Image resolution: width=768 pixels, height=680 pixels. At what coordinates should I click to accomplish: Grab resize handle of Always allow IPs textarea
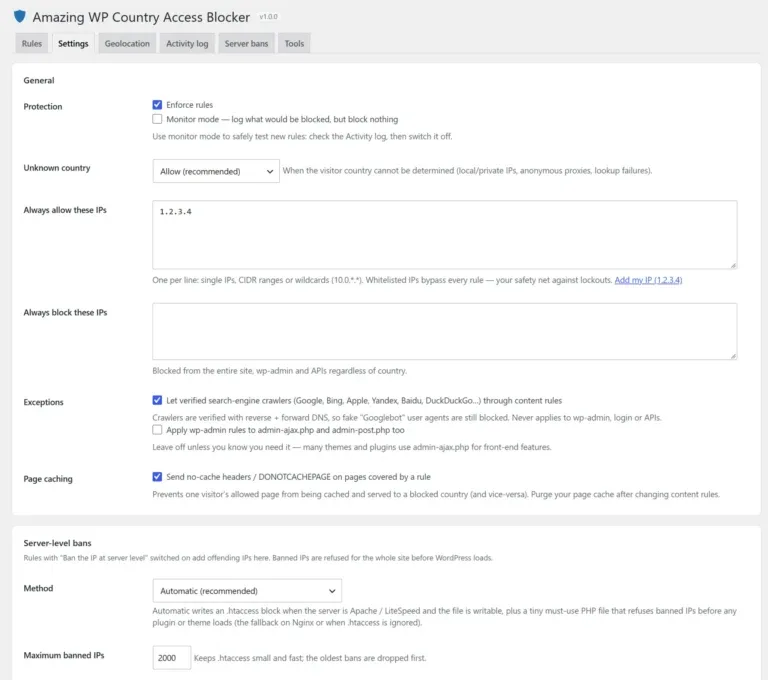click(733, 265)
